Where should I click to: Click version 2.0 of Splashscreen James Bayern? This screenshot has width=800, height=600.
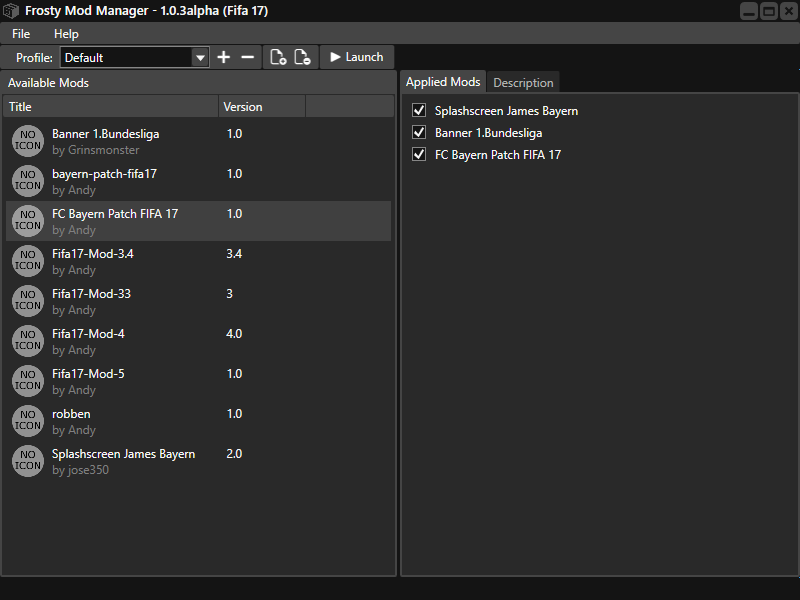[x=234, y=454]
